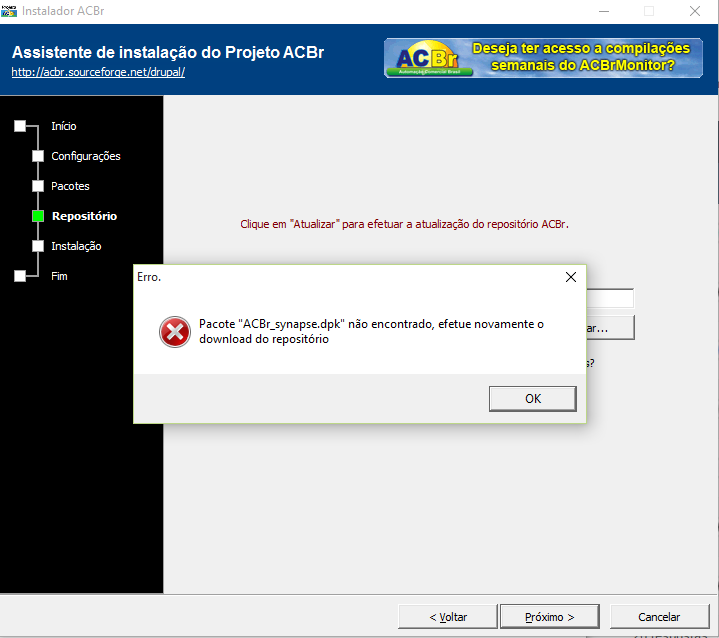Select the Início step marker
This screenshot has height=638, width=719.
pyautogui.click(x=20, y=126)
